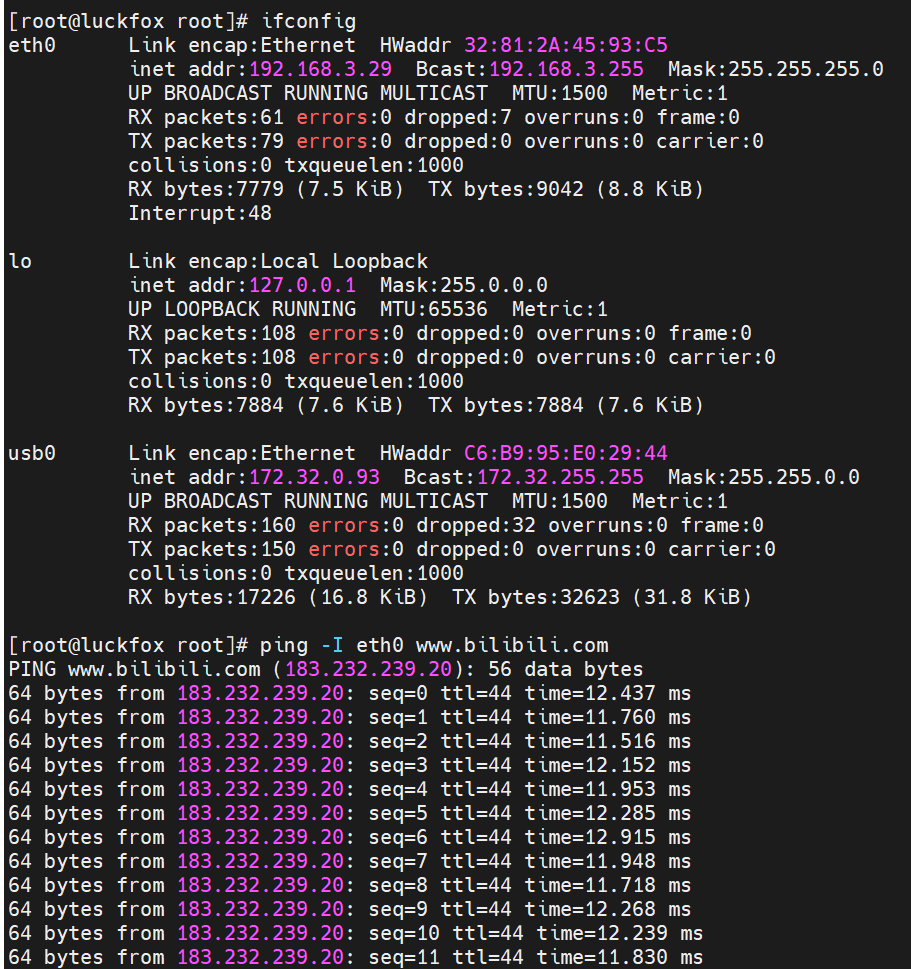The image size is (911, 969).
Task: Click the loopback address 127.0.0.1
Action: [x=302, y=285]
